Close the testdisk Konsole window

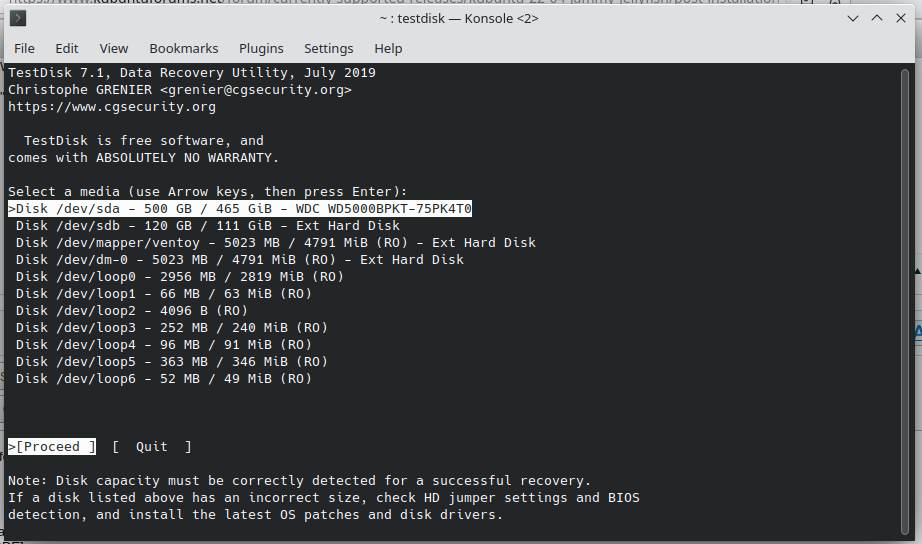901,18
